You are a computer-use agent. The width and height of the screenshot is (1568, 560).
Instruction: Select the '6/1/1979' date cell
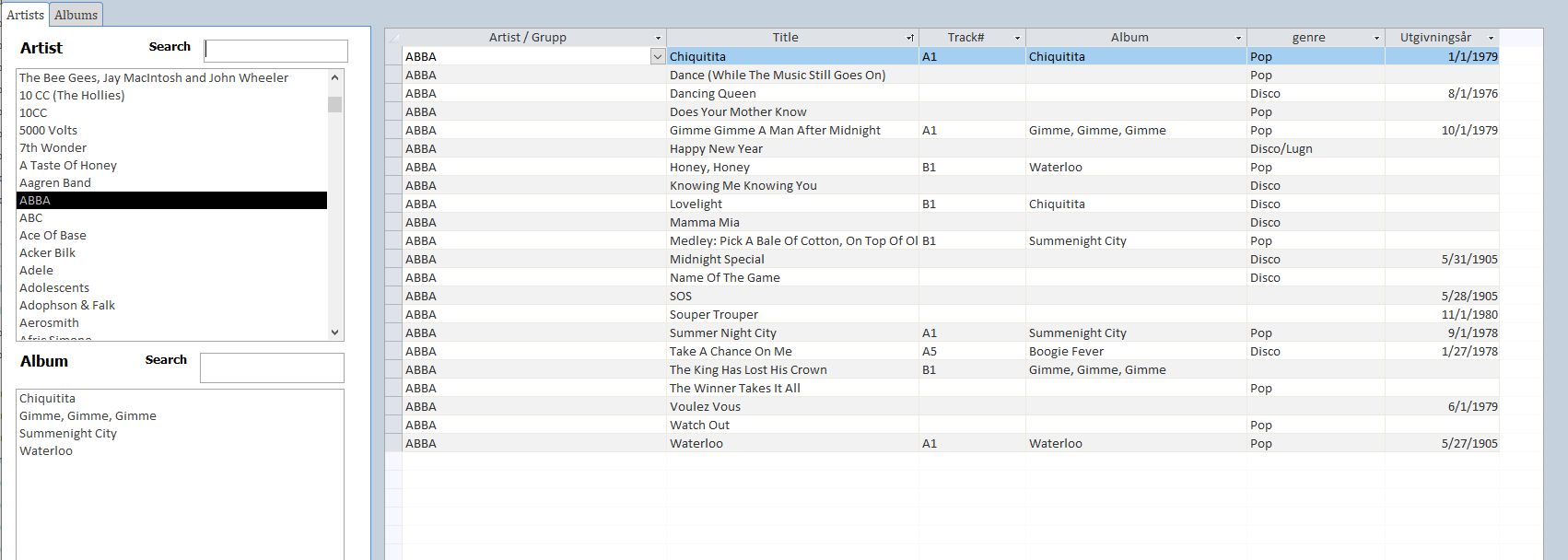(x=1442, y=406)
